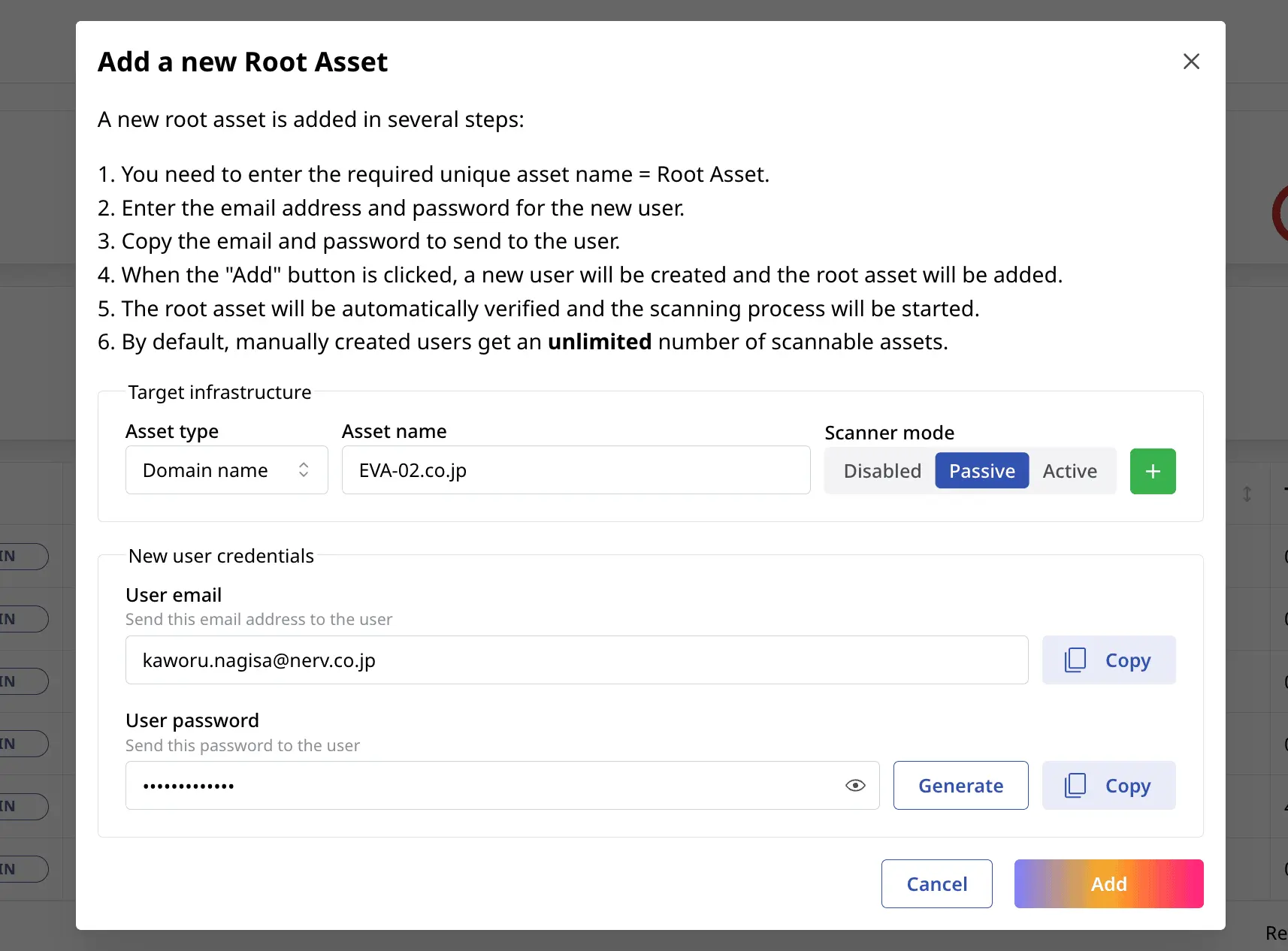Switch scanner mode to Active

coord(1069,471)
